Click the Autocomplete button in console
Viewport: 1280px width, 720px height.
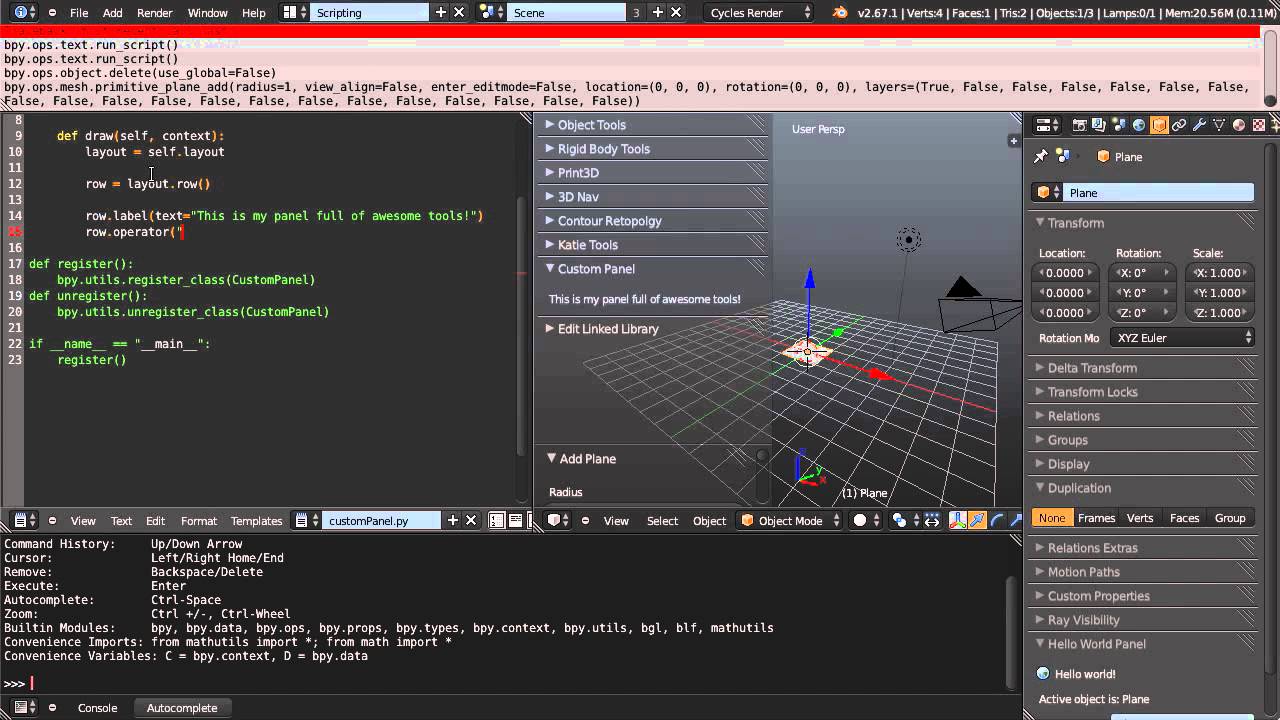coord(182,707)
